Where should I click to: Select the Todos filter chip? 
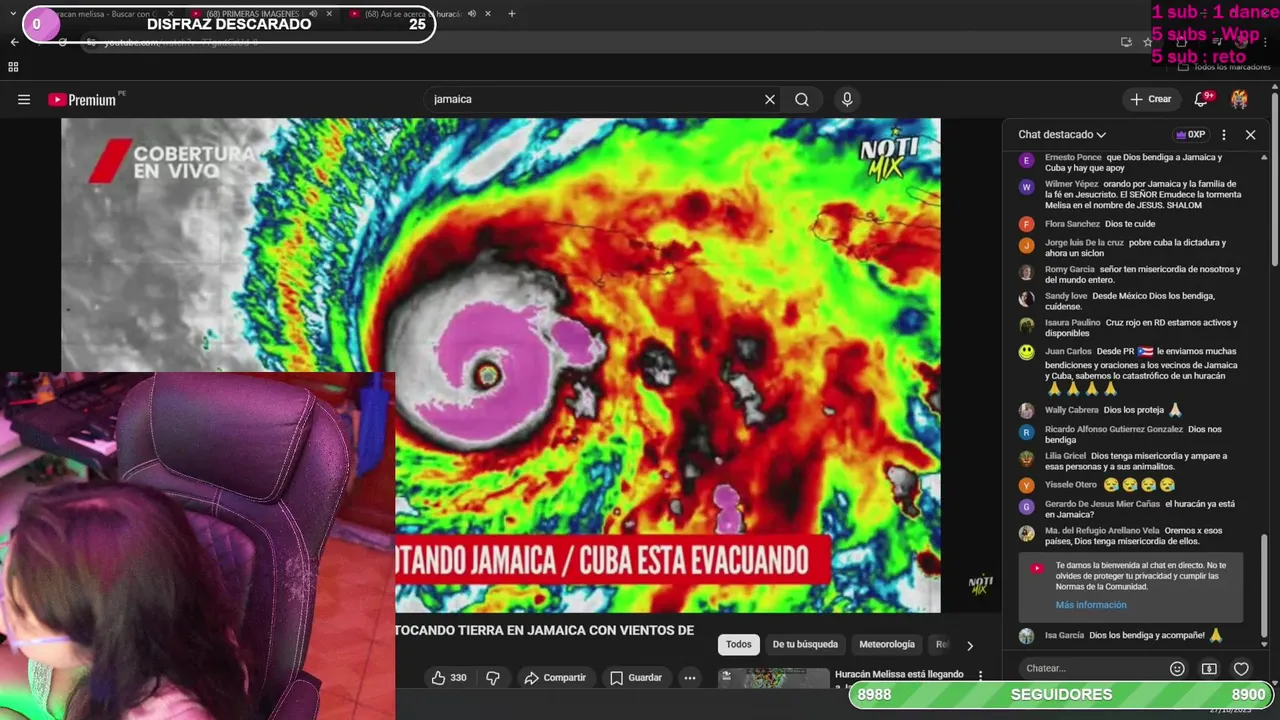(x=739, y=644)
